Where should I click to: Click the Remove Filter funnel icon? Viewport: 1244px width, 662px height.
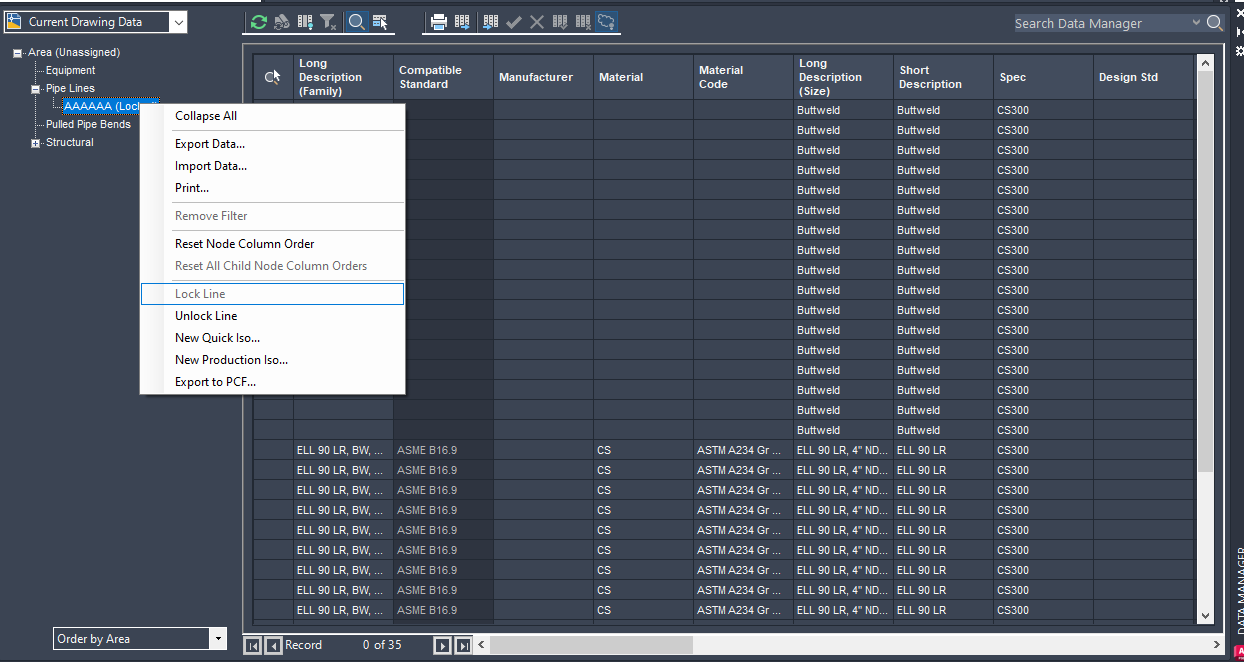pos(326,21)
